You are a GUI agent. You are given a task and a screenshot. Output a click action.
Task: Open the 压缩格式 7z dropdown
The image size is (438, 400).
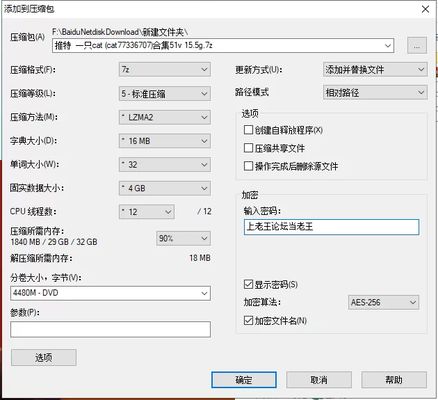click(165, 70)
